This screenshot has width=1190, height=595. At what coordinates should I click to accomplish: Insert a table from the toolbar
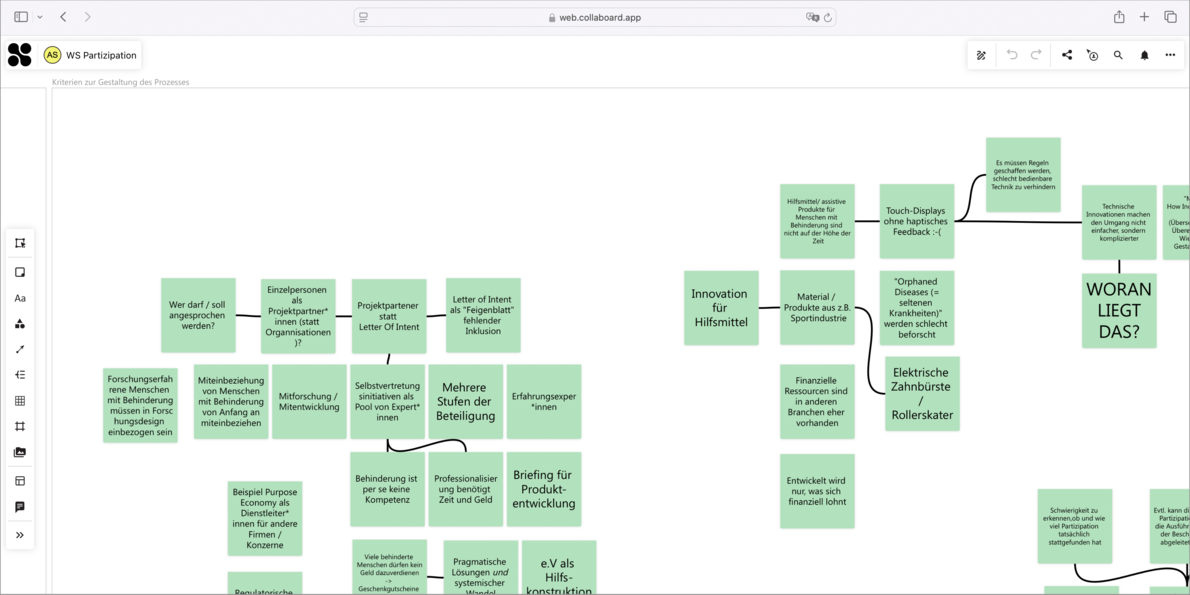20,401
